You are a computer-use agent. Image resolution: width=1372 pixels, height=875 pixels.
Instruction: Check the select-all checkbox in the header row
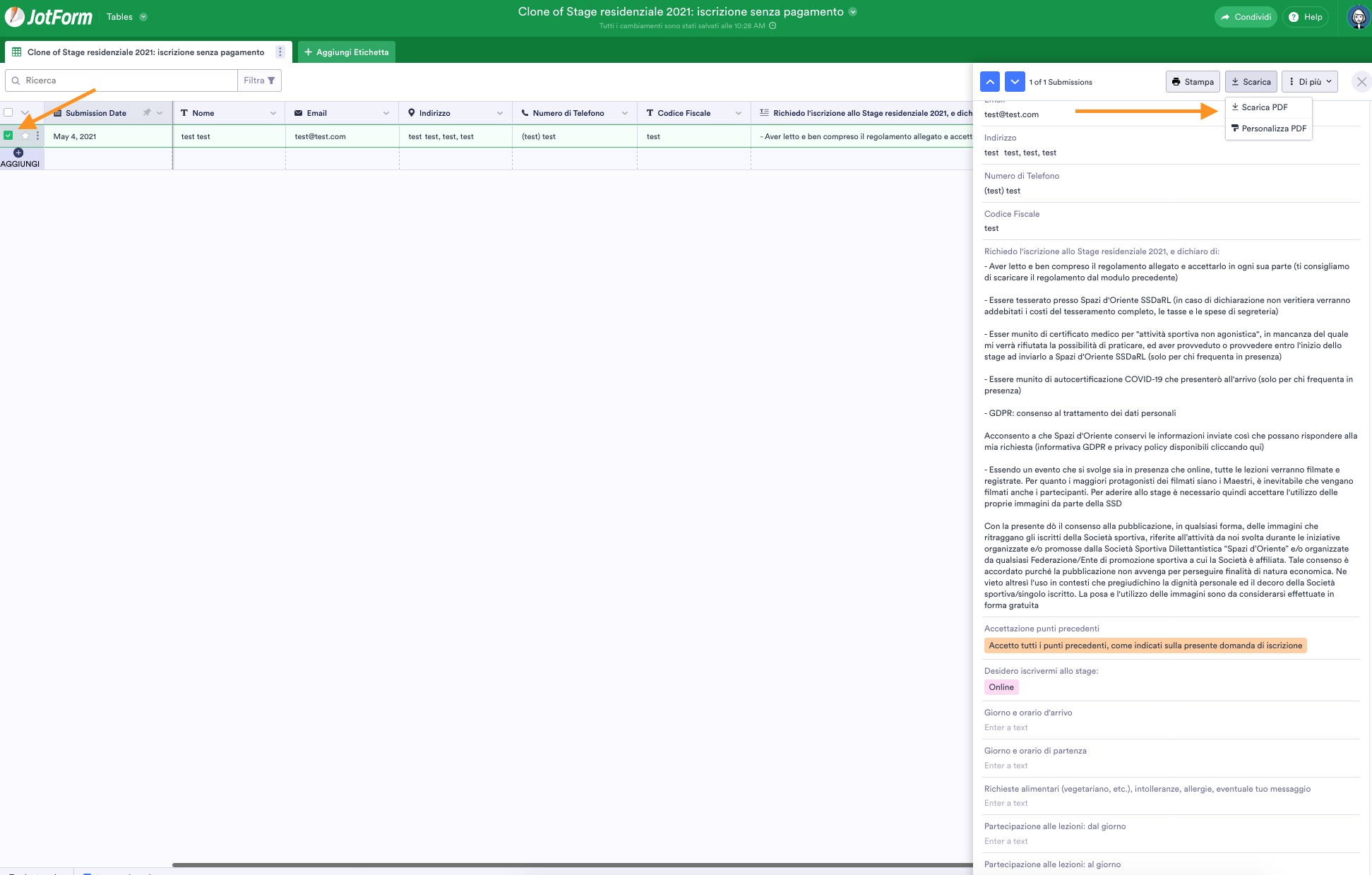[9, 112]
